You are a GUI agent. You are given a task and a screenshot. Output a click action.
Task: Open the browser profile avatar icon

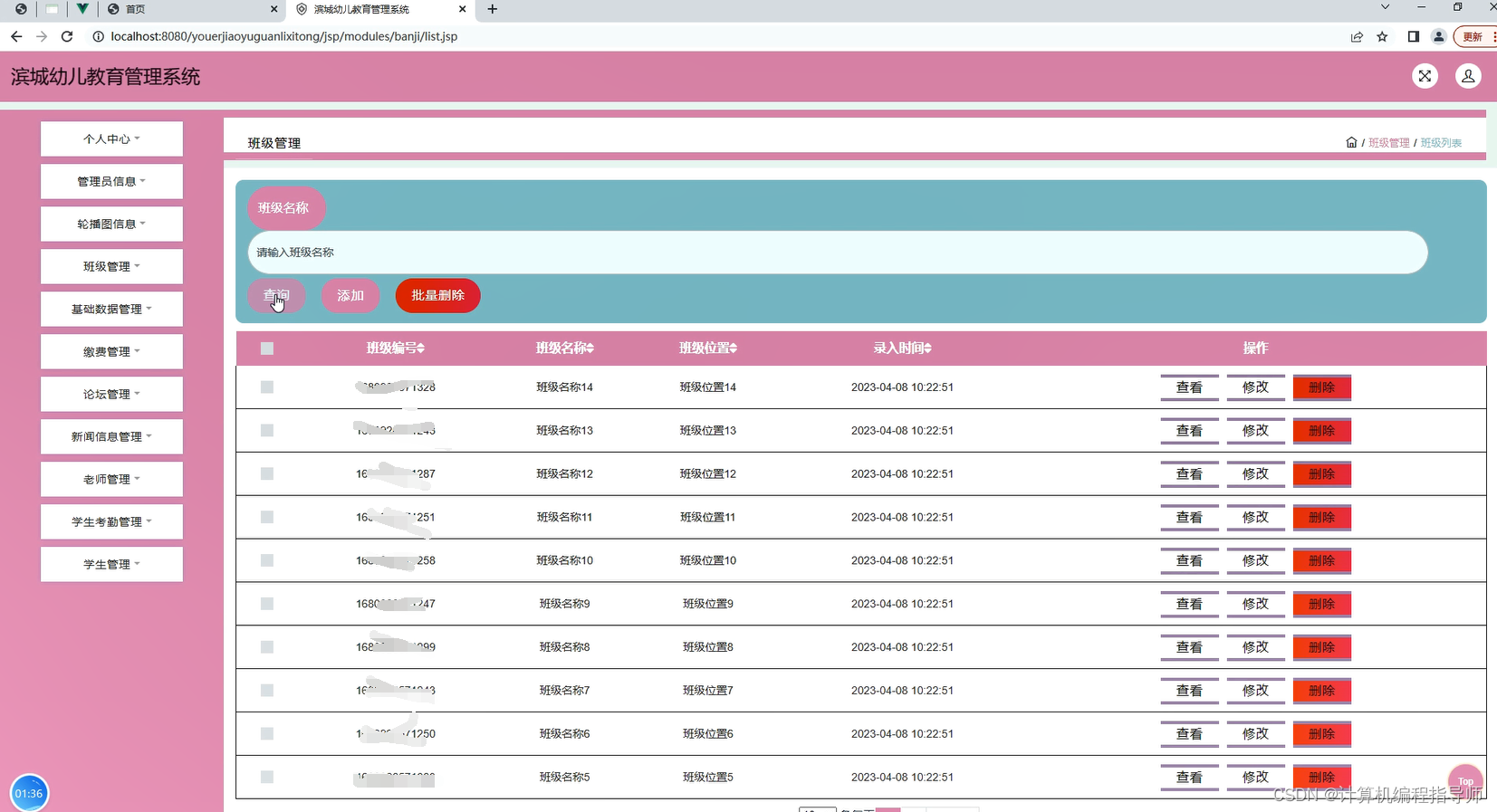(x=1438, y=36)
